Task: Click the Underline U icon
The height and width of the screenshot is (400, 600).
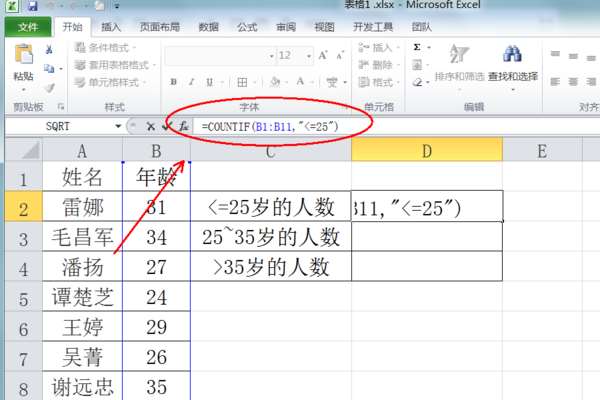Action: [x=209, y=82]
